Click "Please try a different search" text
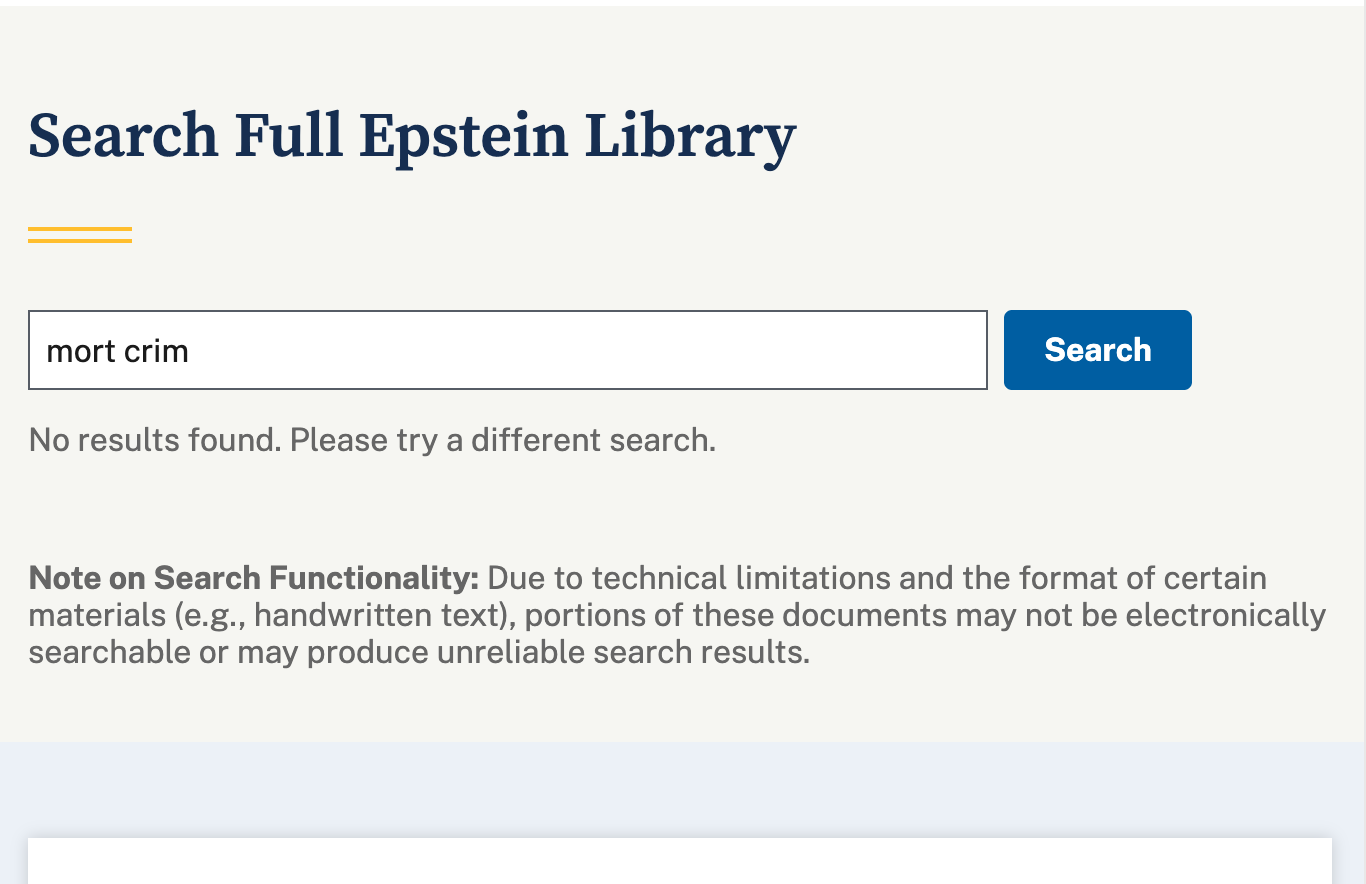 502,440
